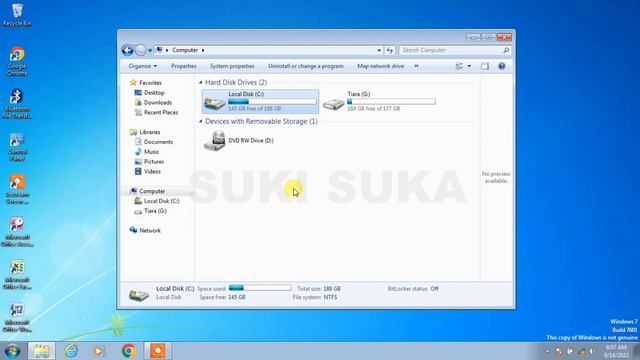The width and height of the screenshot is (640, 360).
Task: Open the Videos library
Action: [x=152, y=172]
